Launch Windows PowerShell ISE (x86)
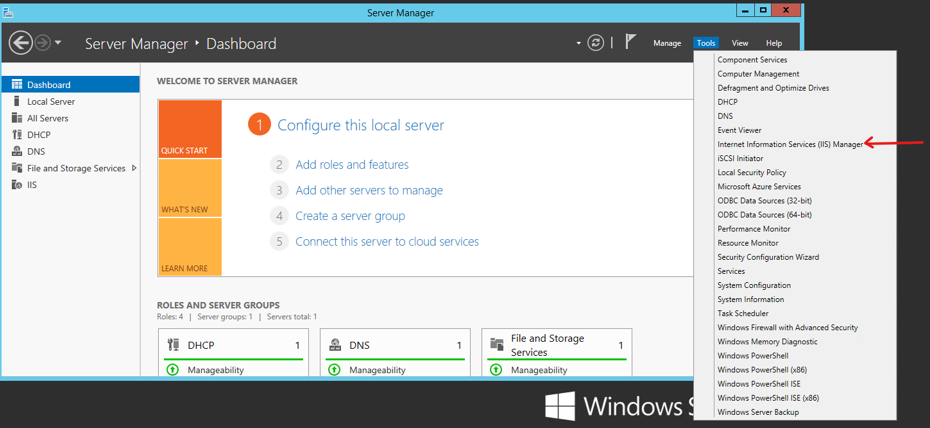This screenshot has width=930, height=428. [x=768, y=398]
